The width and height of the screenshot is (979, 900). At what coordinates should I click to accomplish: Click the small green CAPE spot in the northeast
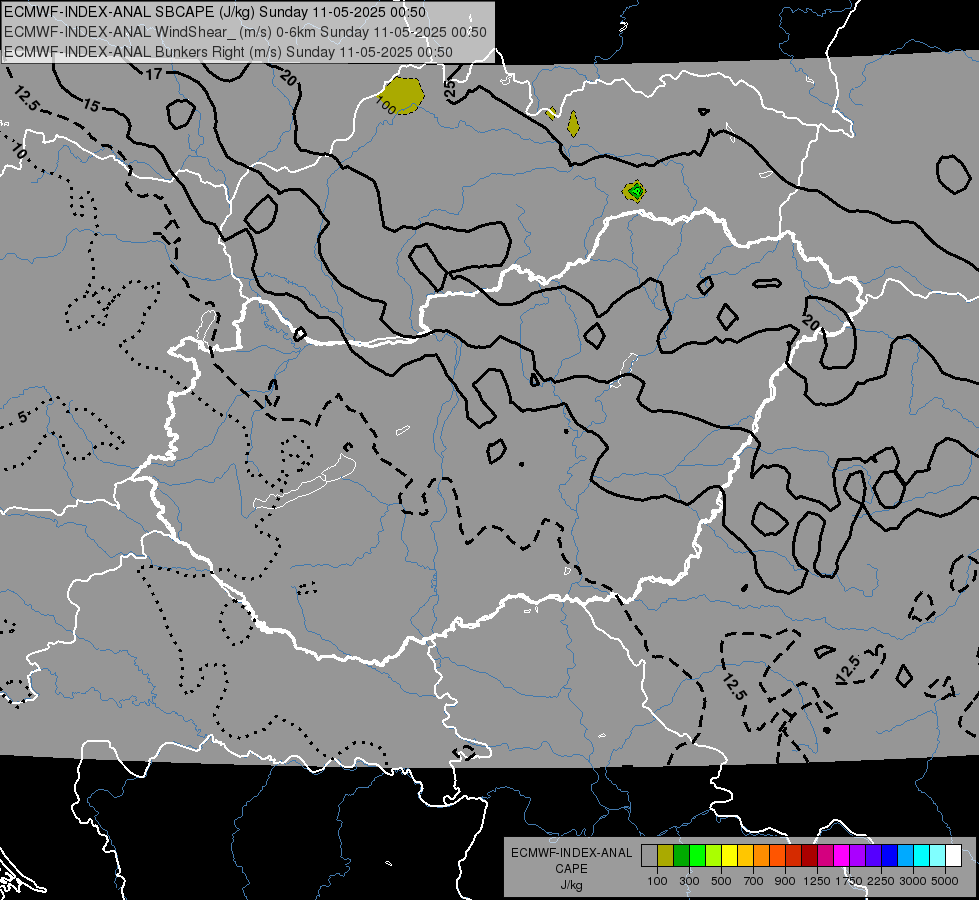[x=635, y=191]
